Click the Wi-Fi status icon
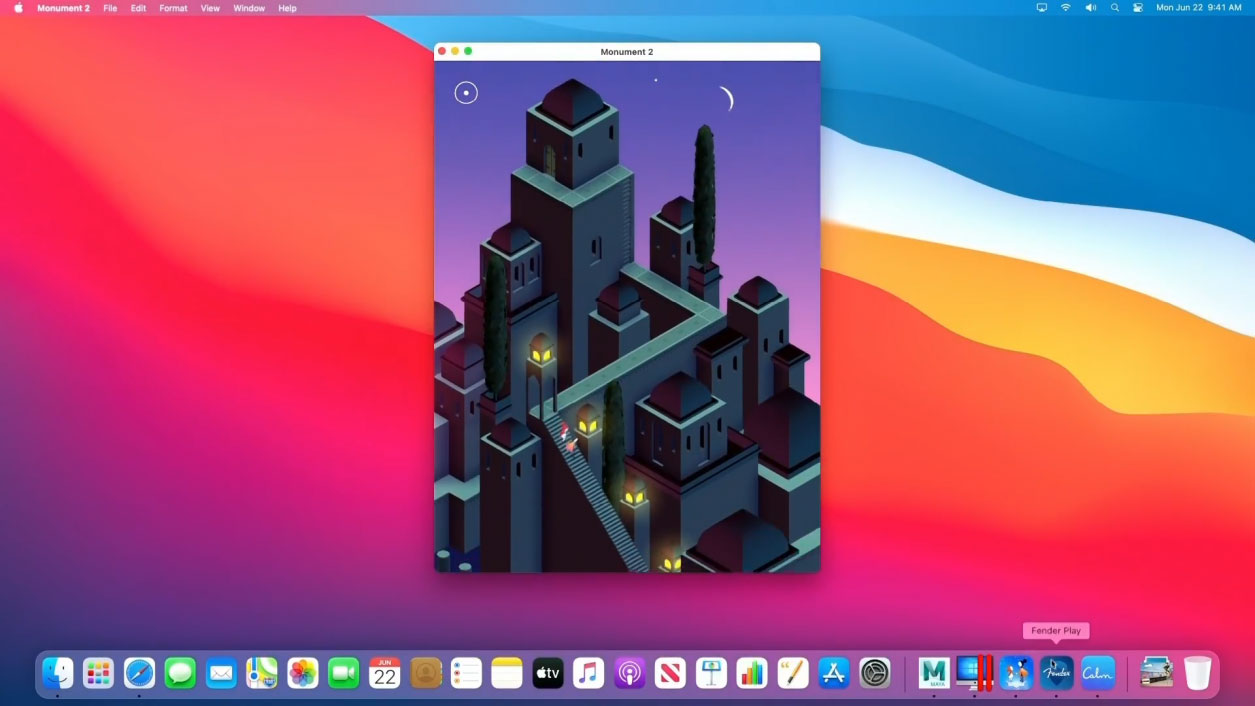 (1066, 8)
